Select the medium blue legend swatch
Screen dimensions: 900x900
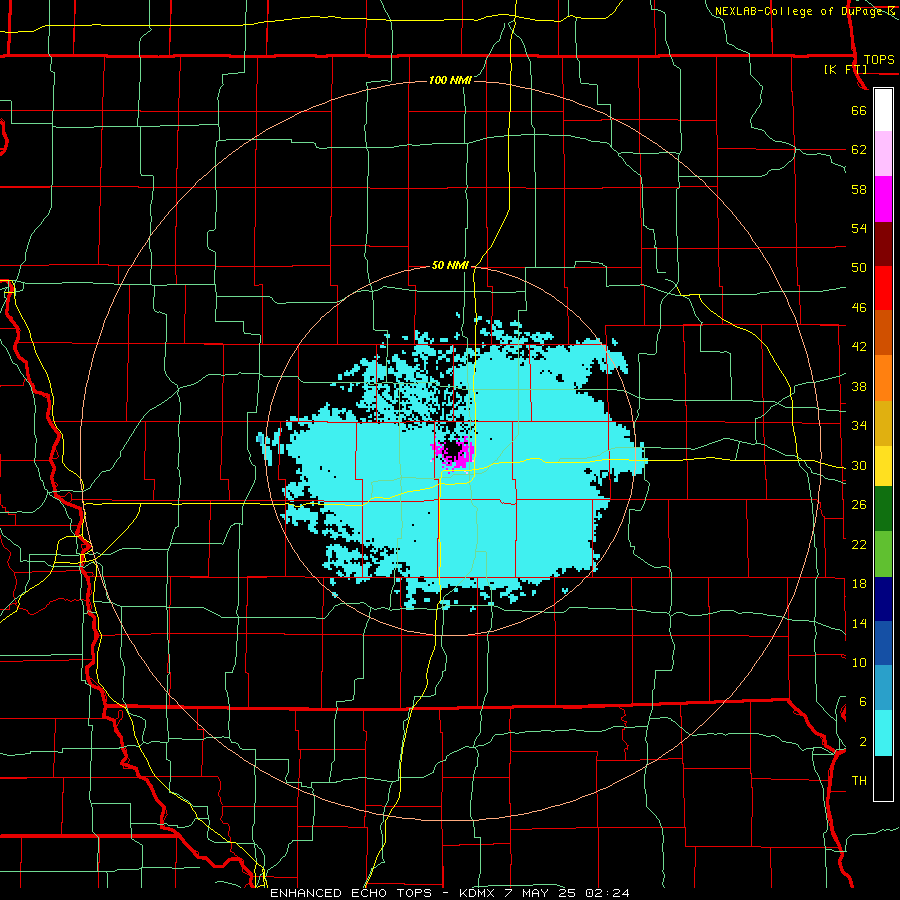(883, 643)
